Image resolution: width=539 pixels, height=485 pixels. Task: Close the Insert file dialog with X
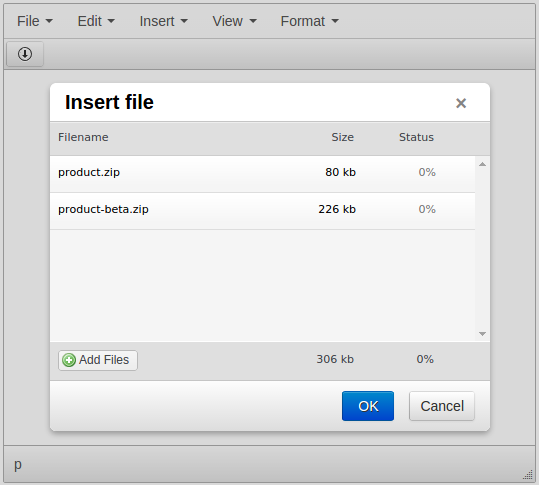(x=461, y=103)
